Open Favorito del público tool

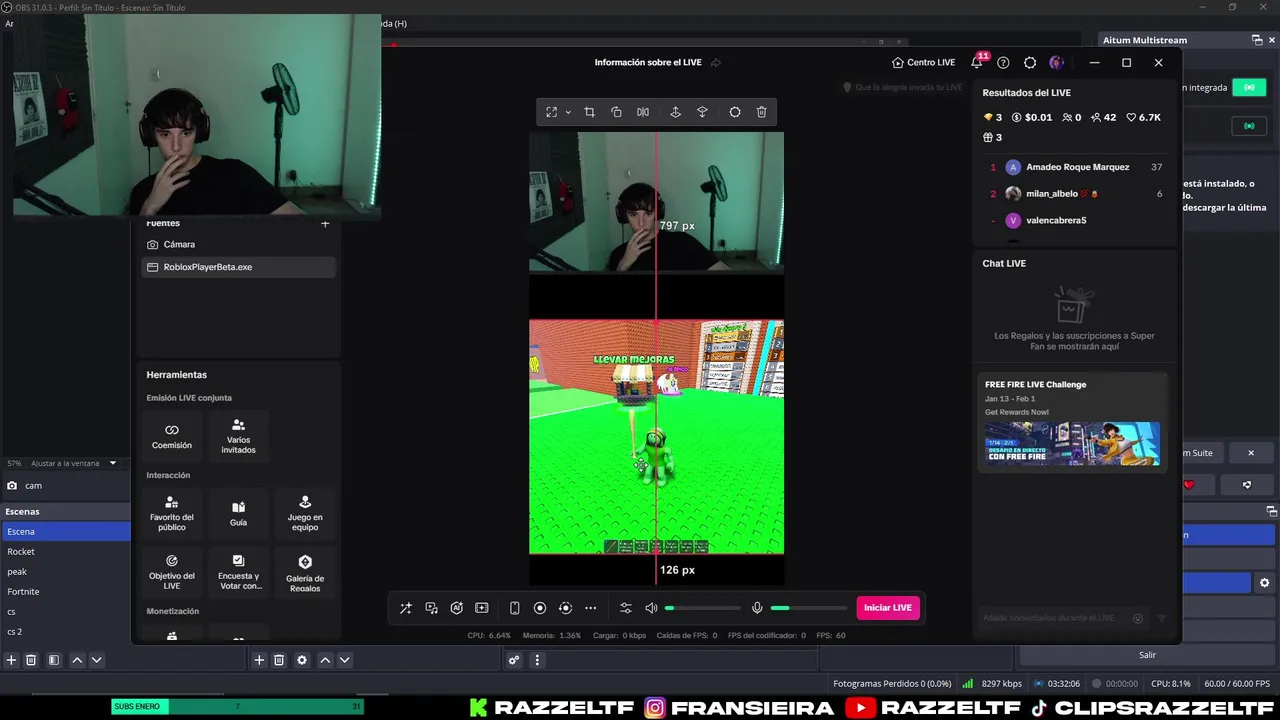(172, 514)
